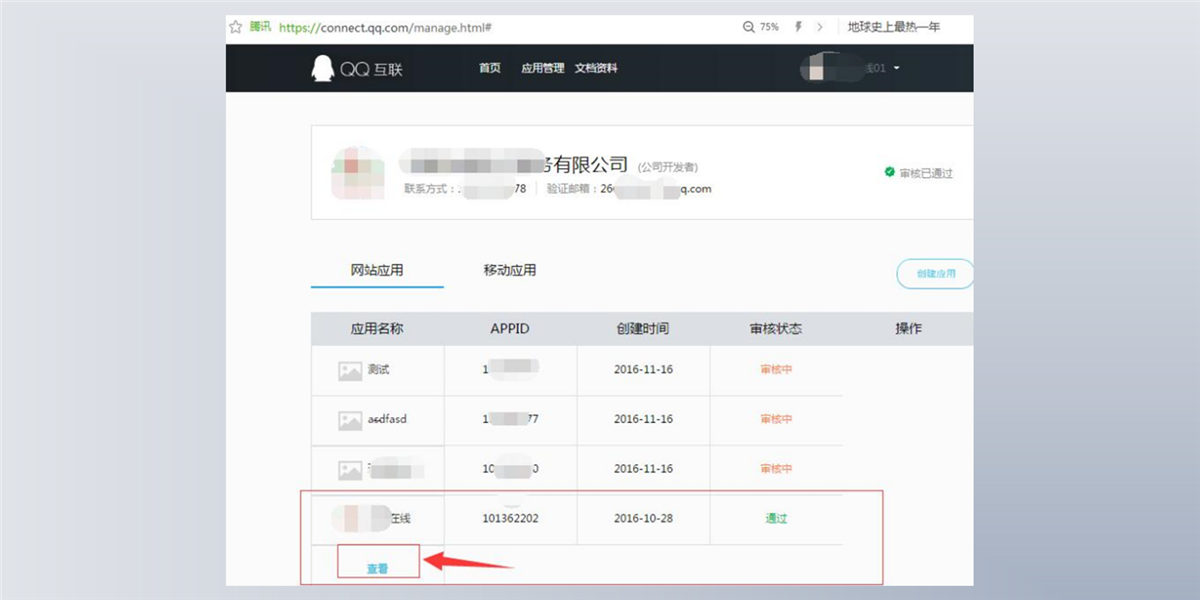Click the image icon of 测试 app
The height and width of the screenshot is (600, 1200).
coord(350,370)
